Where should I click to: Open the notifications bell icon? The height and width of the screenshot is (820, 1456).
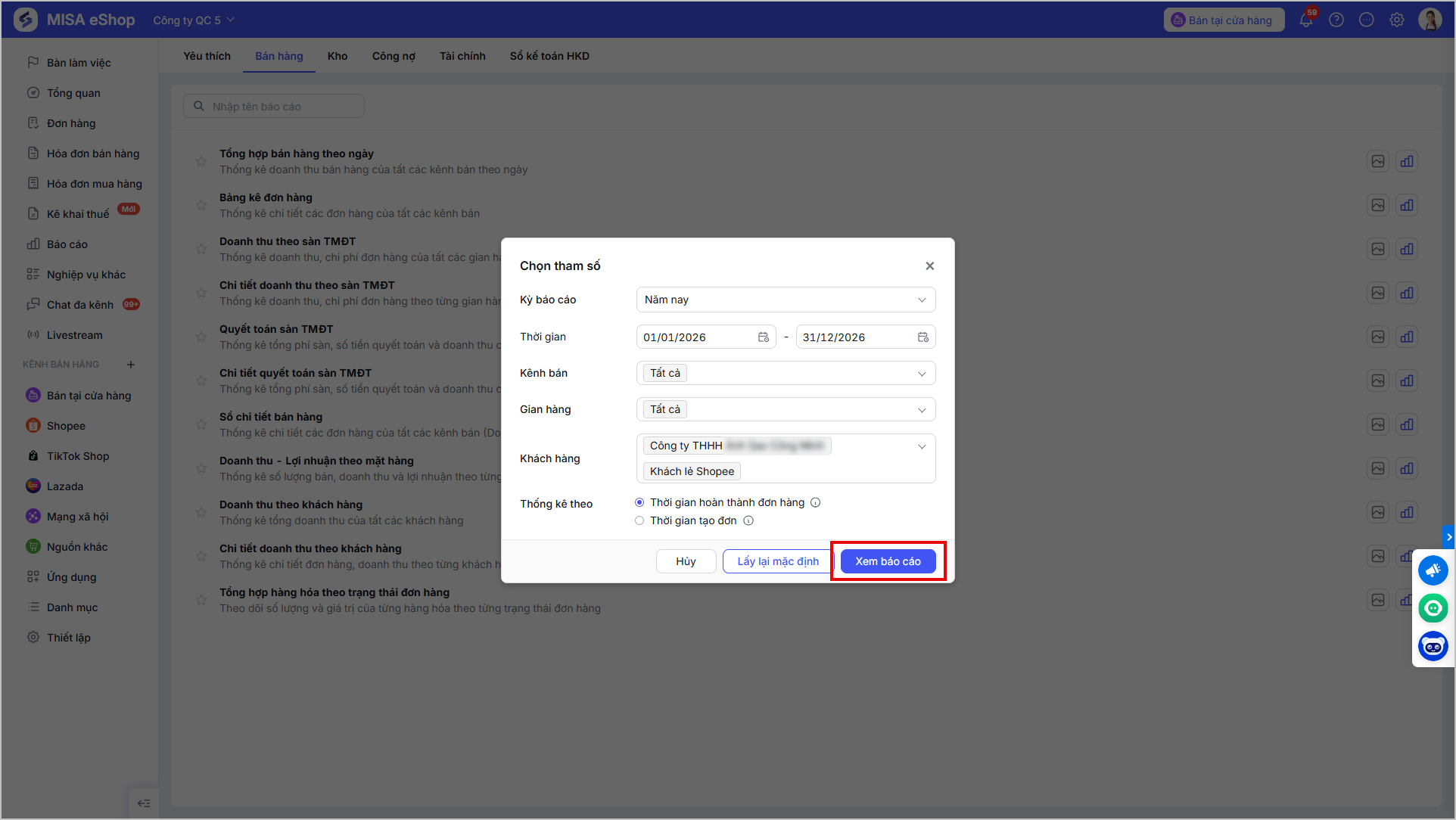[1306, 20]
